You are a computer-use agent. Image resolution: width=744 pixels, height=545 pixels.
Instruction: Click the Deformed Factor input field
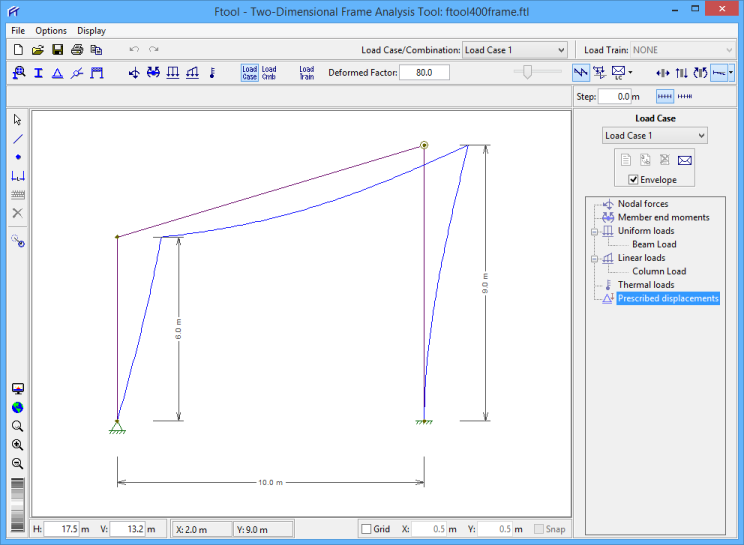424,72
